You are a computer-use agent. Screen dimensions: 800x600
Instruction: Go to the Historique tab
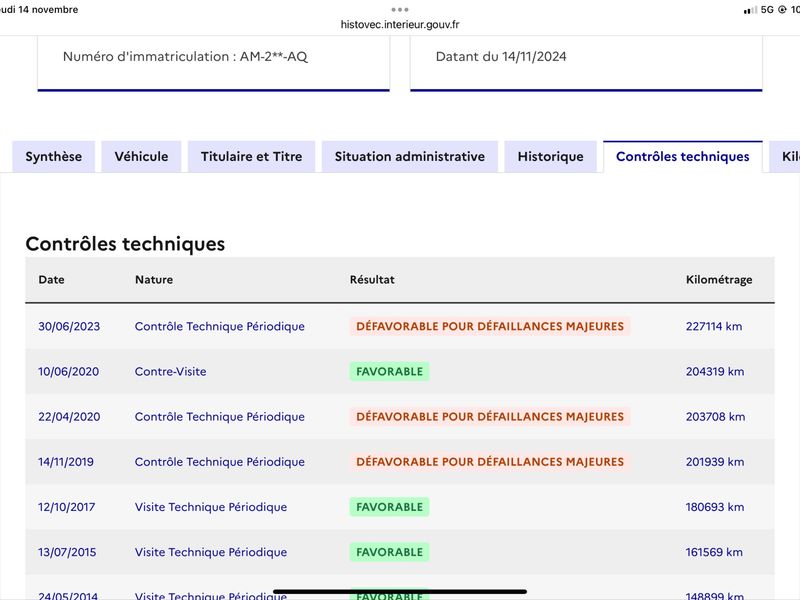tap(551, 156)
